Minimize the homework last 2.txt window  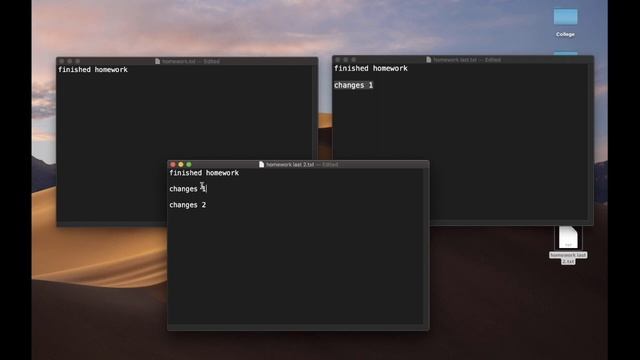[x=181, y=164]
